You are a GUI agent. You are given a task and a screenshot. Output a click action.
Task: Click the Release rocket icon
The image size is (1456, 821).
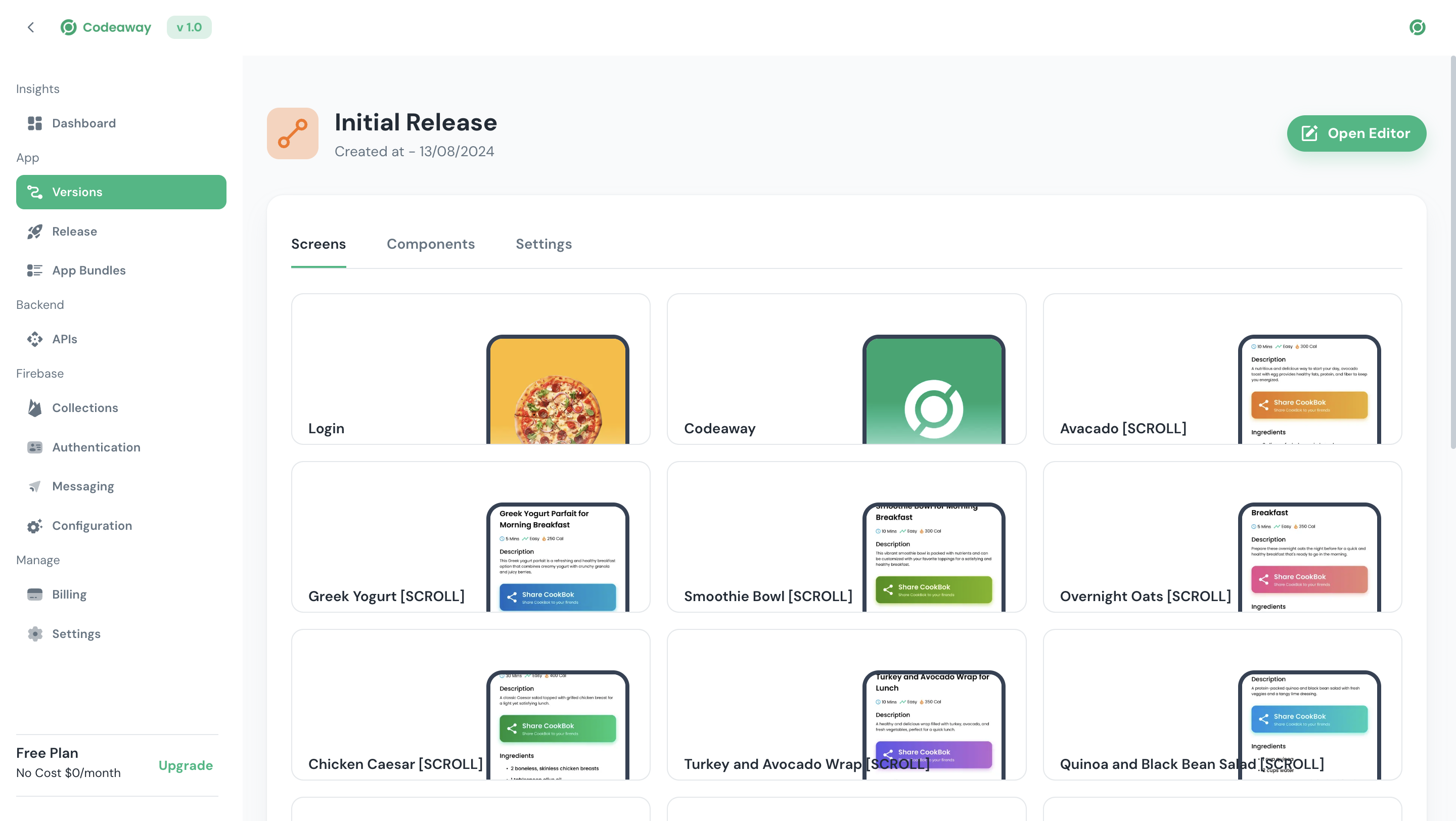point(34,232)
